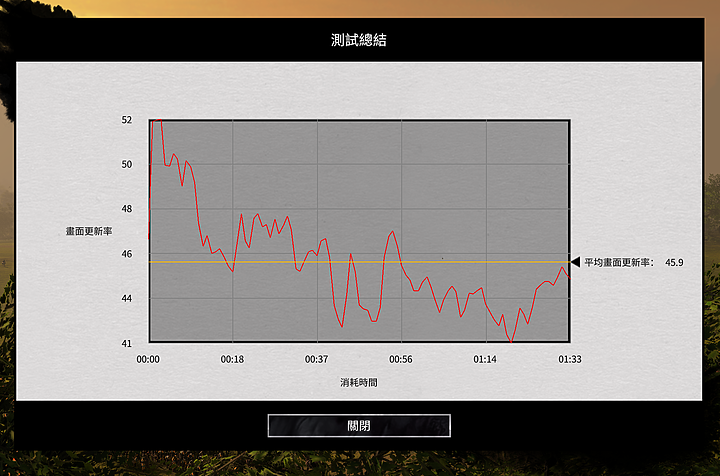Screen dimensions: 720x476
Task: Click the 01:33 time label
Action: [570, 359]
